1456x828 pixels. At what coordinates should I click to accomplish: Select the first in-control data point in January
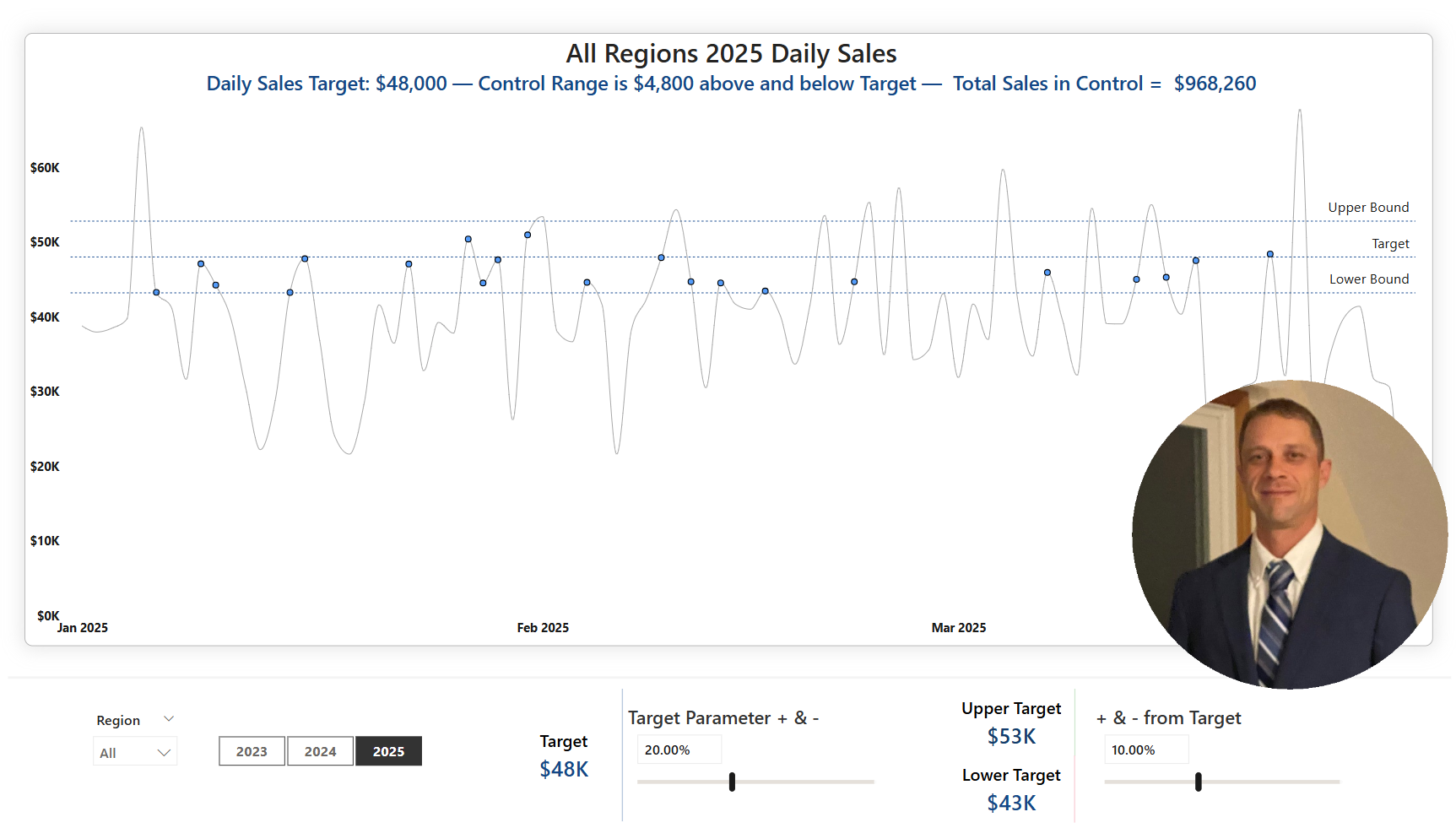155,292
